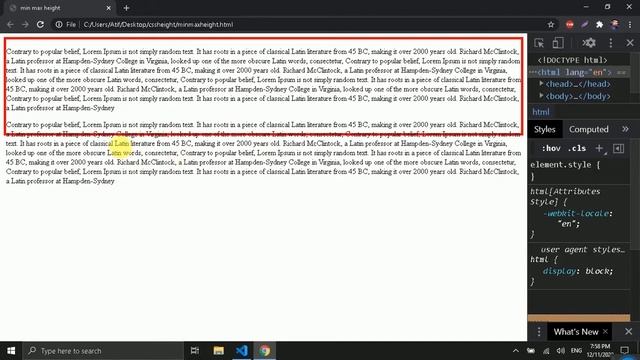Expand the head element node
Viewport: 640px width, 360px height.
pyautogui.click(x=541, y=84)
